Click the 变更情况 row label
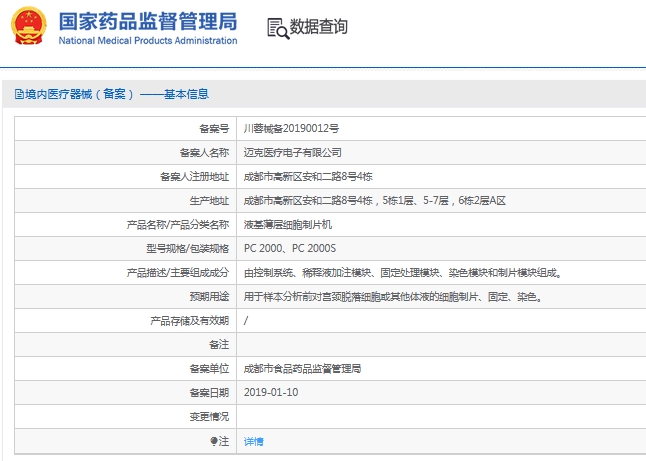Screen dimensions: 646x461 (x=209, y=417)
